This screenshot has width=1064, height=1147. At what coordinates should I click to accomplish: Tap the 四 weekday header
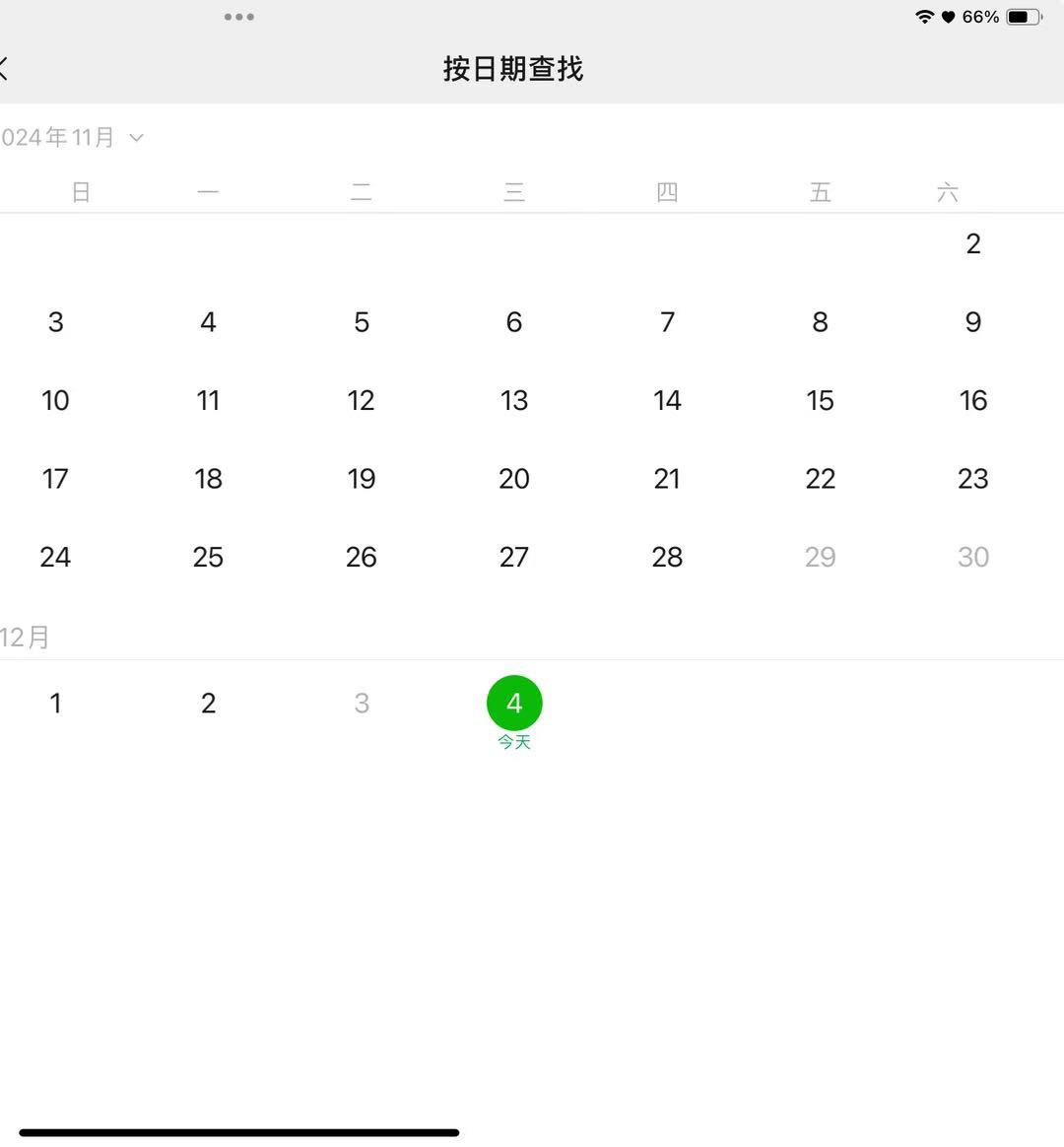tap(667, 192)
